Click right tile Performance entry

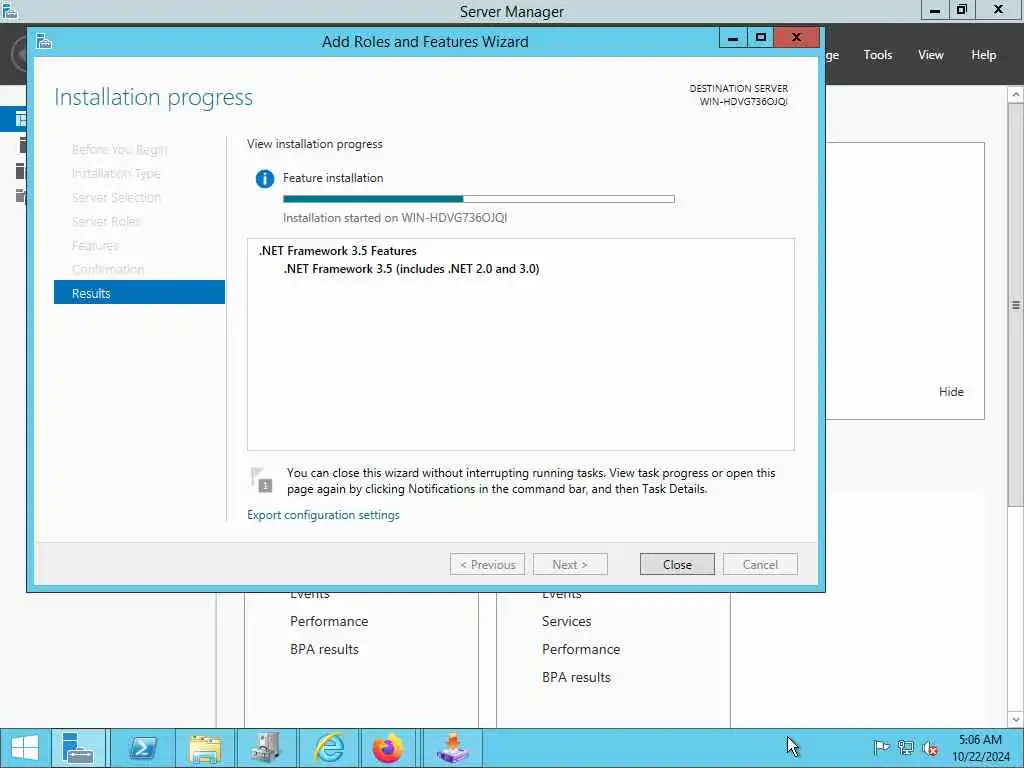tap(581, 649)
